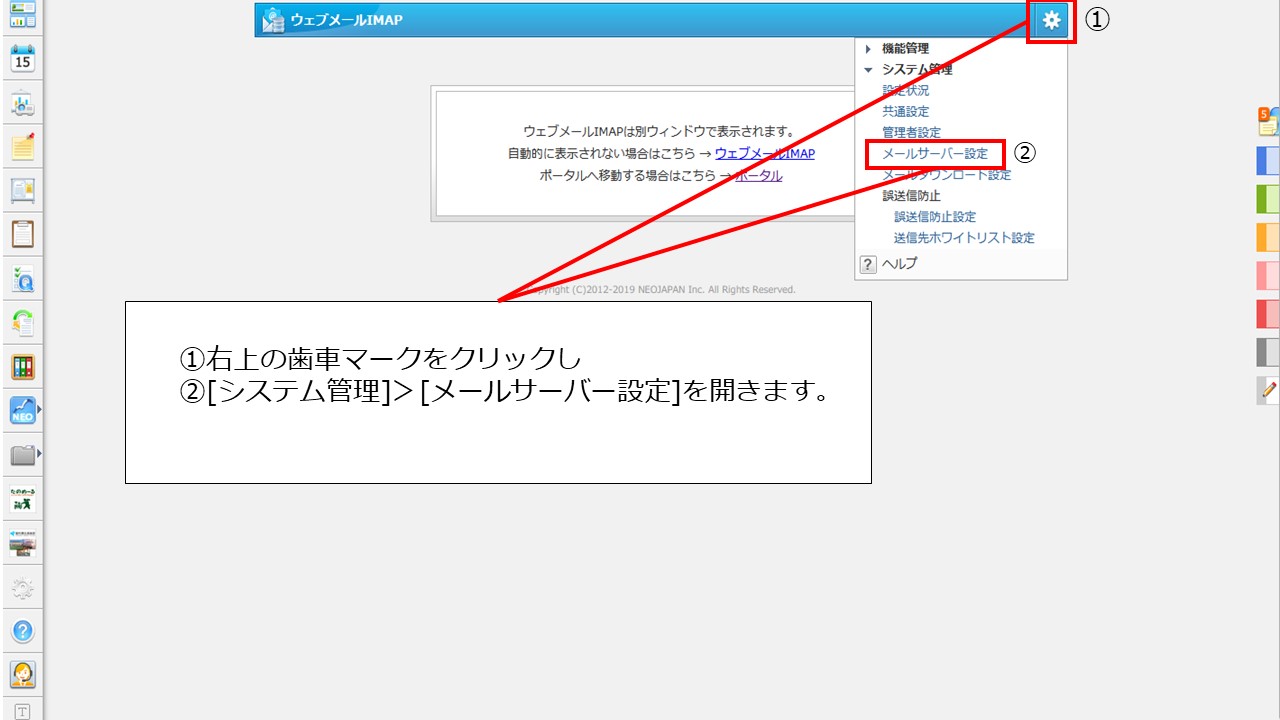The width and height of the screenshot is (1280, 720).
Task: Open the Schedule calendar icon in left sidebar
Action: pos(21,60)
